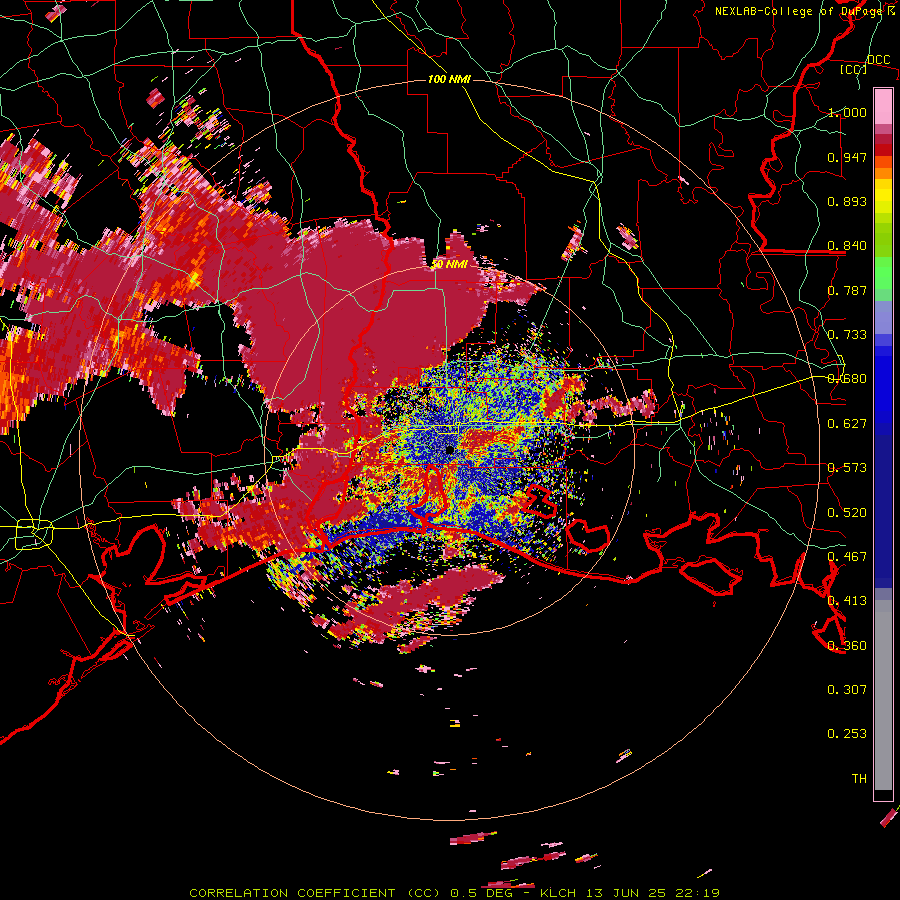Click the 50 NMI range ring label
Image resolution: width=900 pixels, height=900 pixels.
(x=449, y=264)
